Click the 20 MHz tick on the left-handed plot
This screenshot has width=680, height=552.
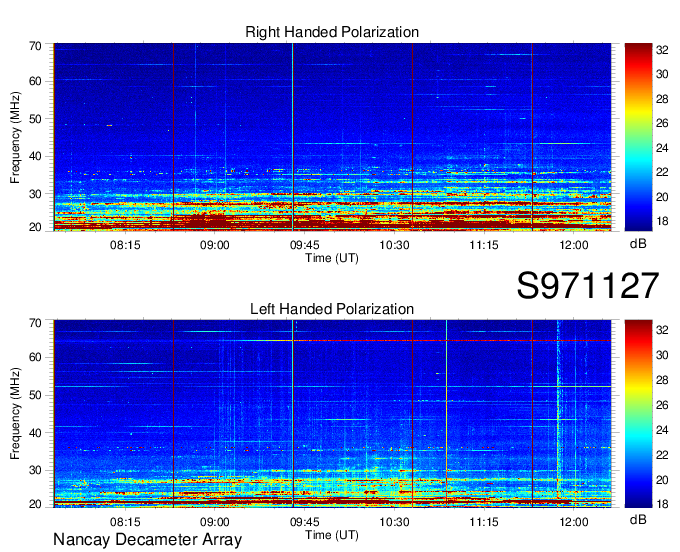pyautogui.click(x=35, y=504)
